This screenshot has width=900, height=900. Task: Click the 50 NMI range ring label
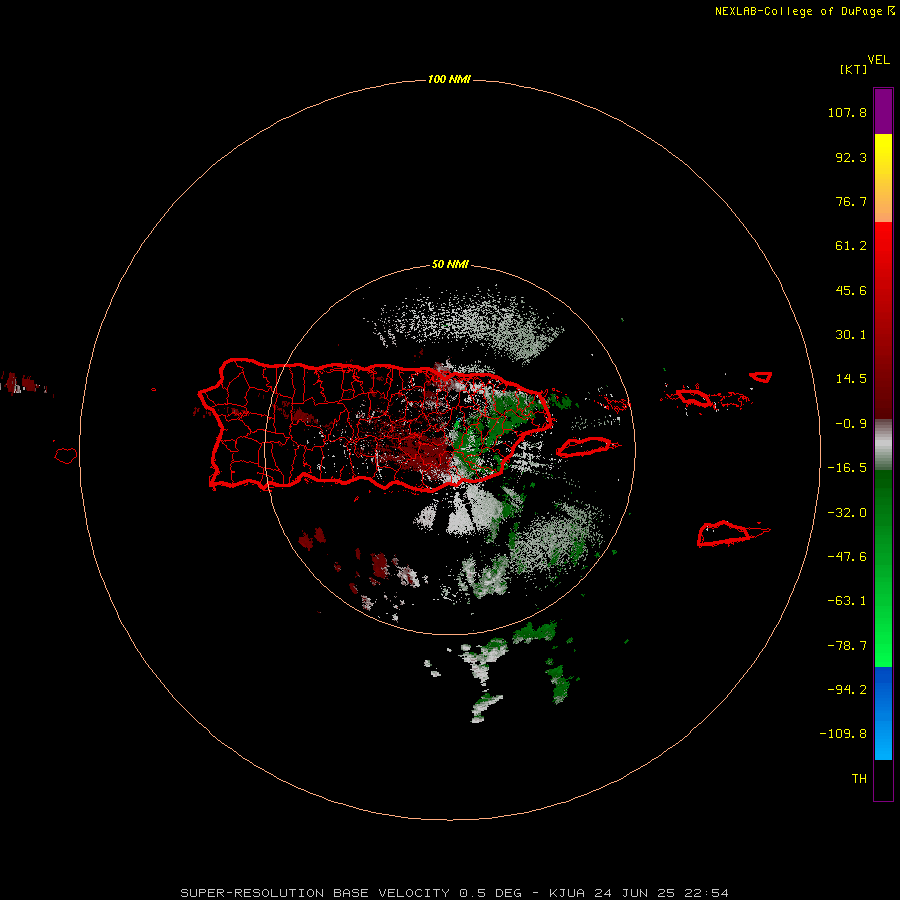pyautogui.click(x=450, y=264)
